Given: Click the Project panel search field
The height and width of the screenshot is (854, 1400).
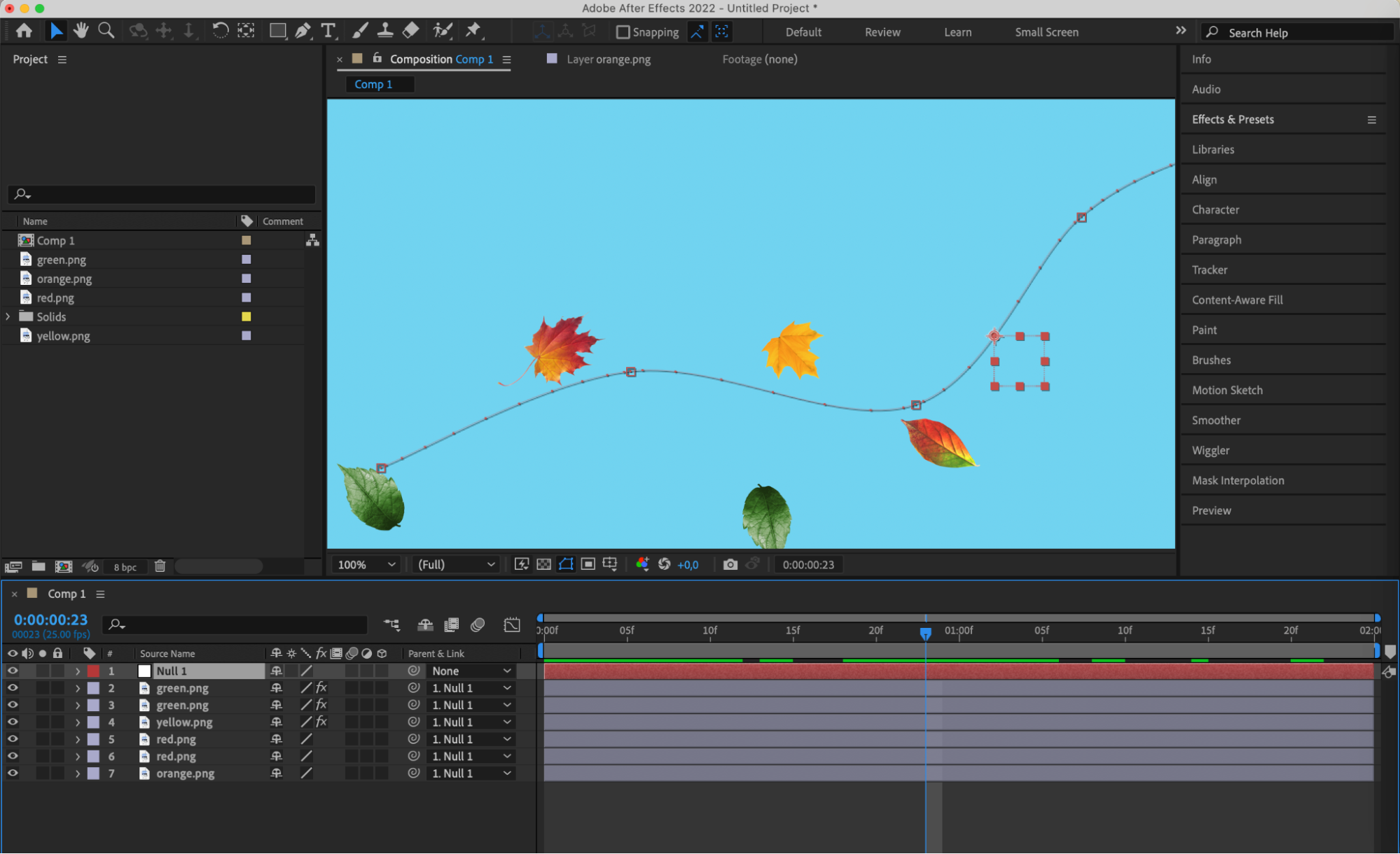Looking at the screenshot, I should click(x=162, y=194).
